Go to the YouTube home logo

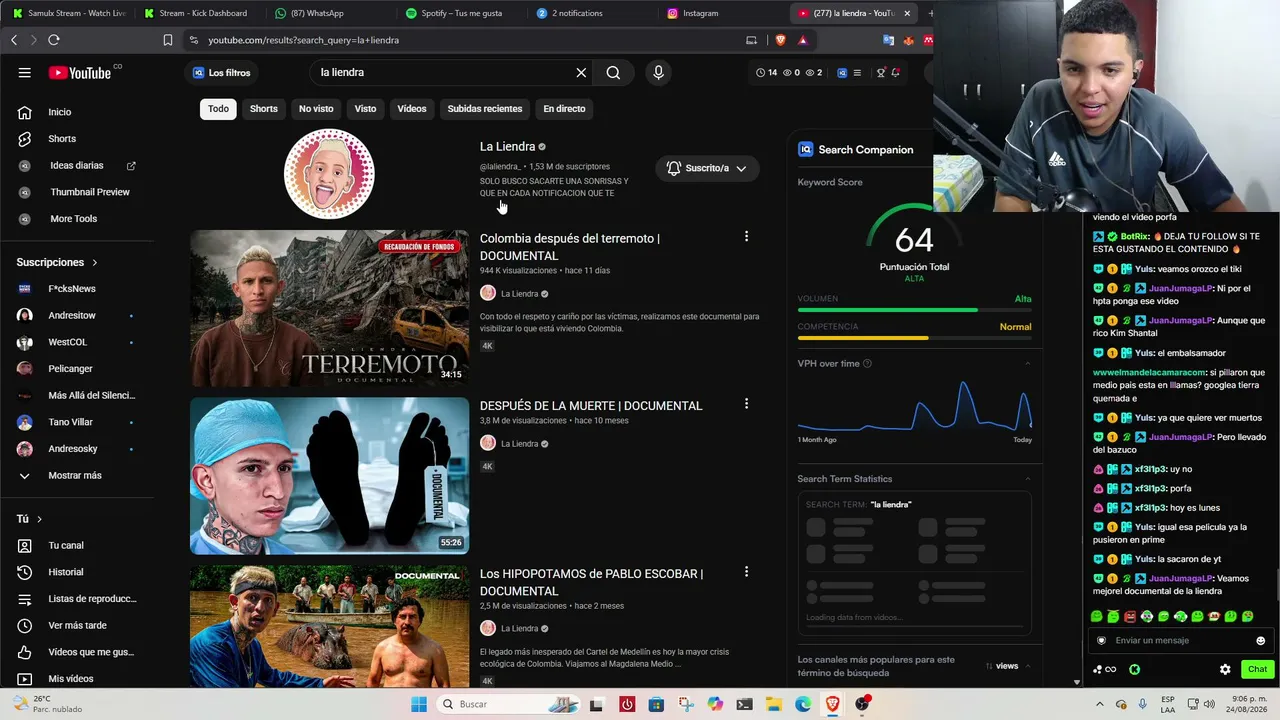[80, 73]
